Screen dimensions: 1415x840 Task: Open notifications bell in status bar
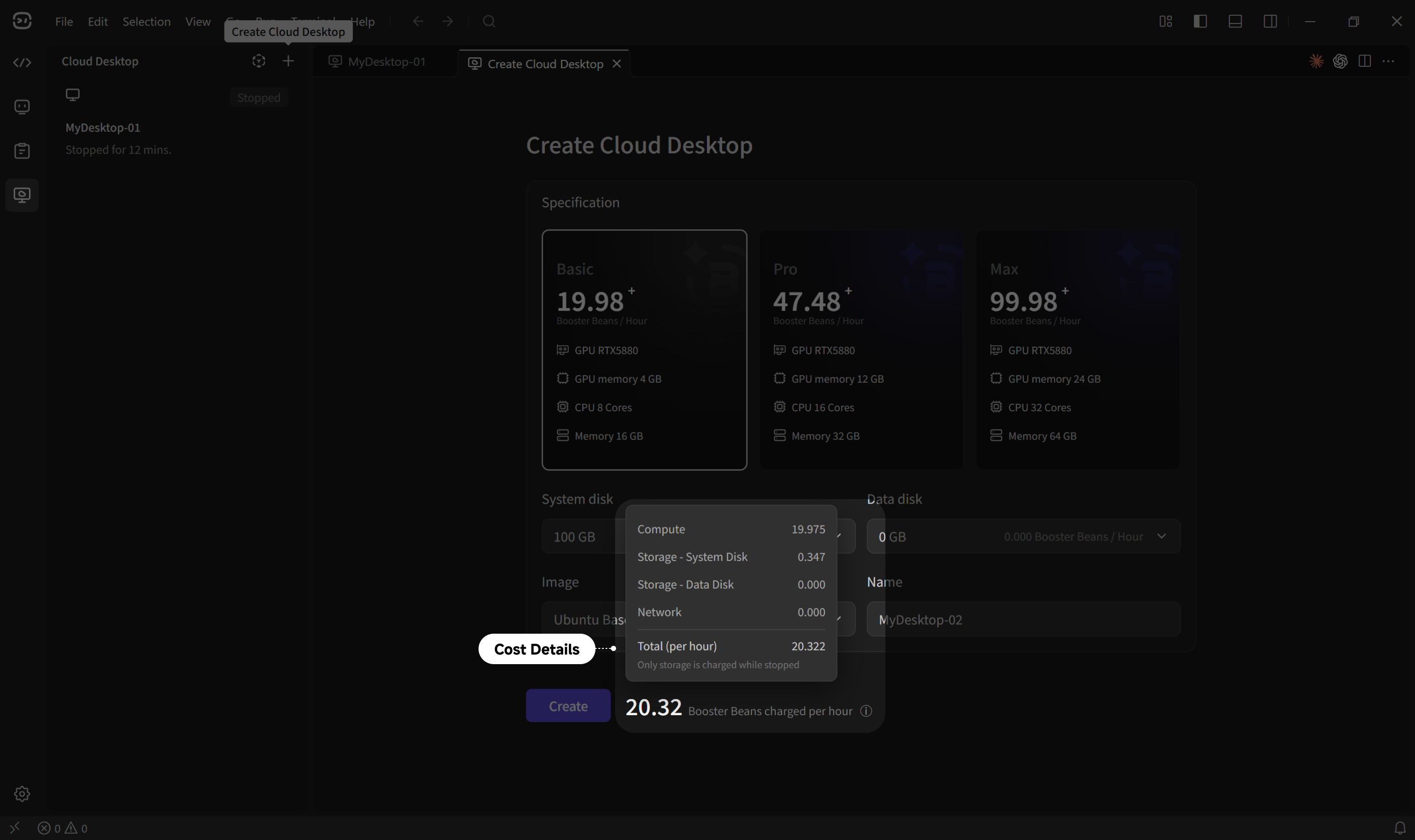(1400, 828)
